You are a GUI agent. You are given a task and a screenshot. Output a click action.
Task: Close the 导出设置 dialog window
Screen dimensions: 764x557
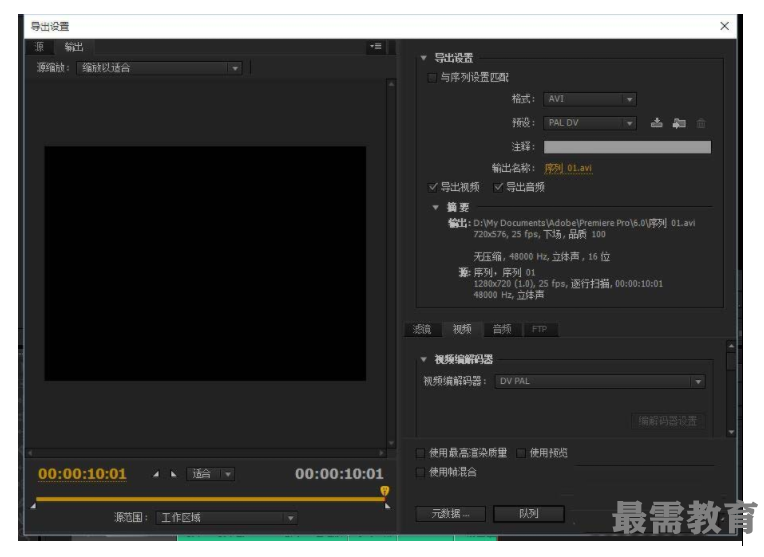click(725, 27)
